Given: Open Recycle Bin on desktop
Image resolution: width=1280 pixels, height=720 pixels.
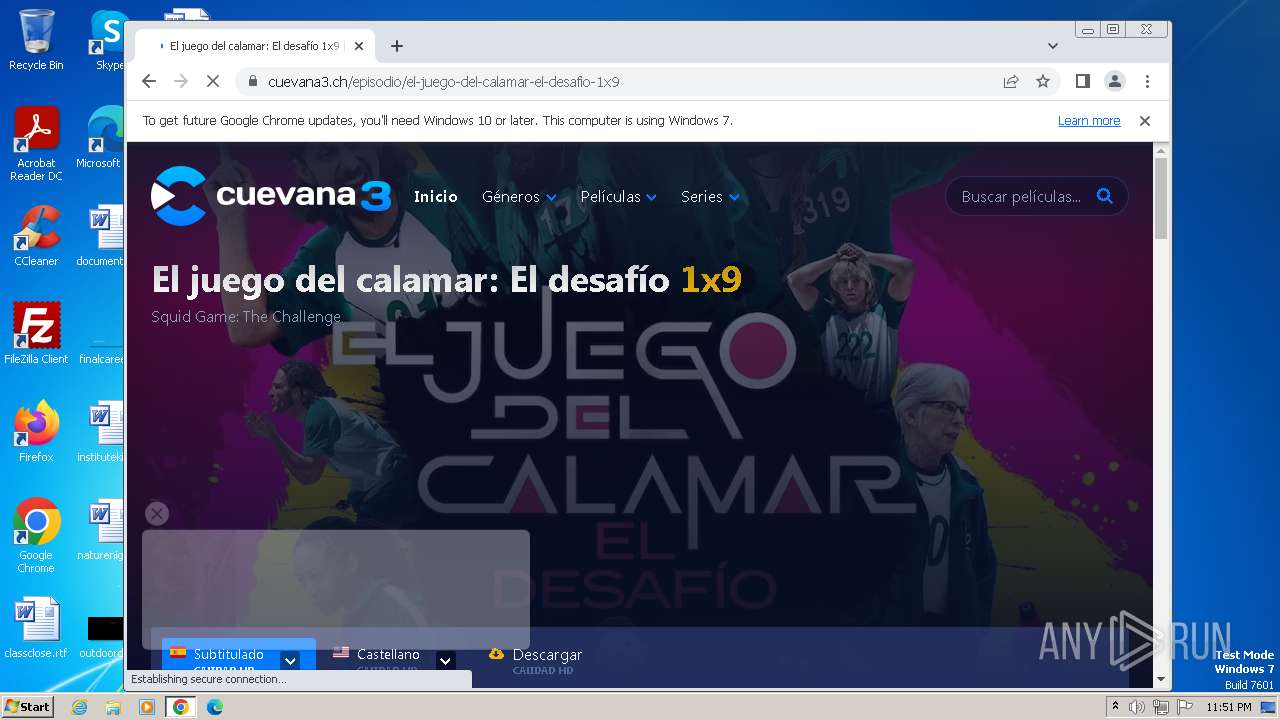Looking at the screenshot, I should click(x=36, y=40).
